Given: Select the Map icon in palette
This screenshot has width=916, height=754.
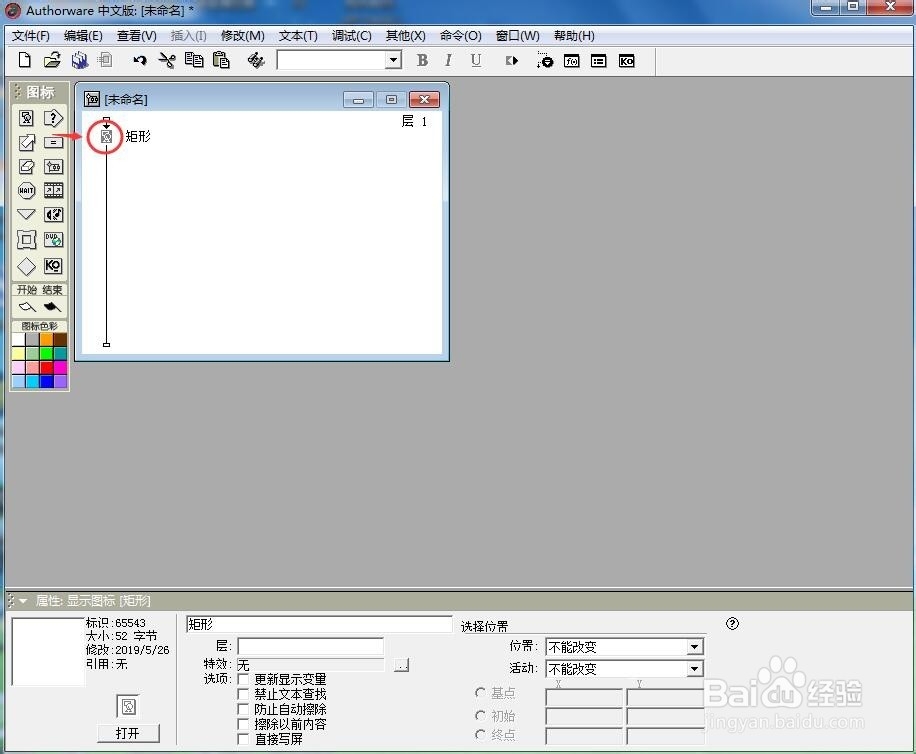Looking at the screenshot, I should tap(53, 166).
